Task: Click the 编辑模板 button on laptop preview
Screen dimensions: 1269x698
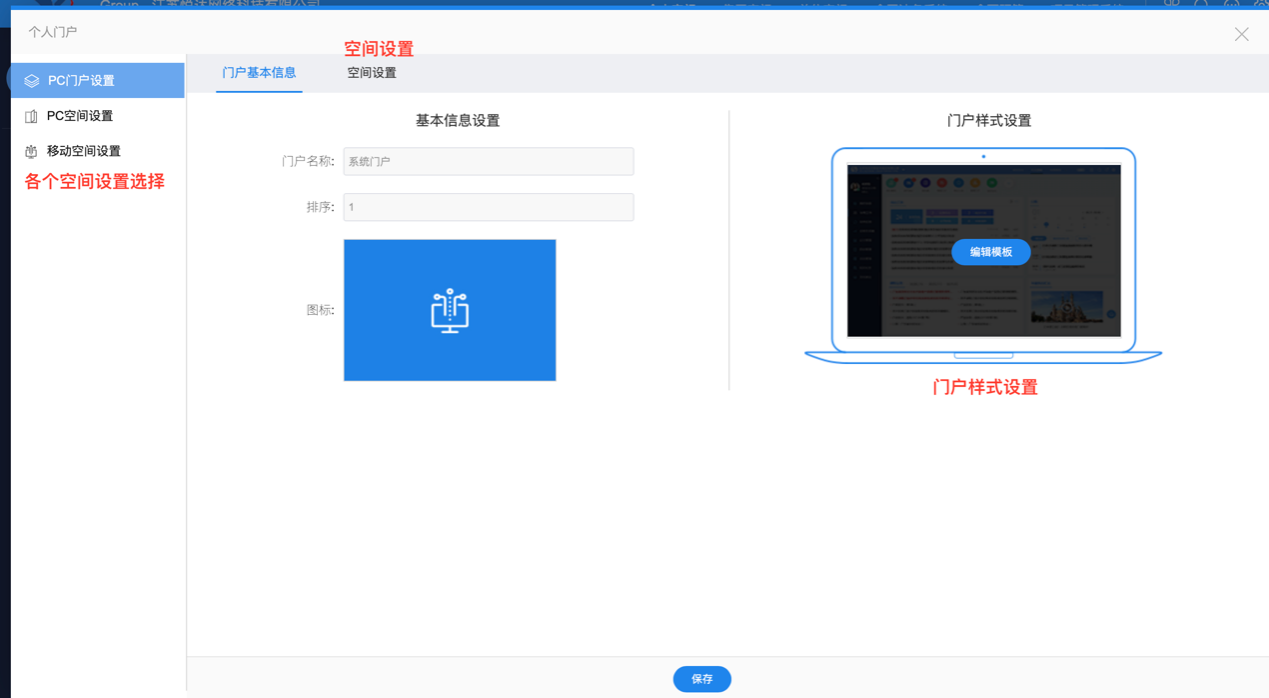Action: [x=991, y=252]
